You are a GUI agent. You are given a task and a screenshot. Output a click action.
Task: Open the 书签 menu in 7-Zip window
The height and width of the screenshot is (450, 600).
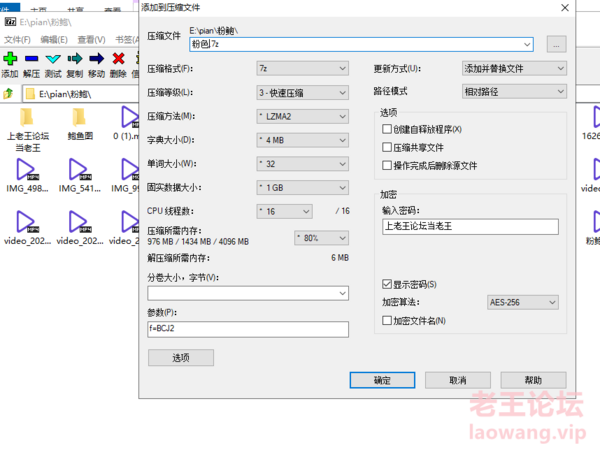click(127, 40)
